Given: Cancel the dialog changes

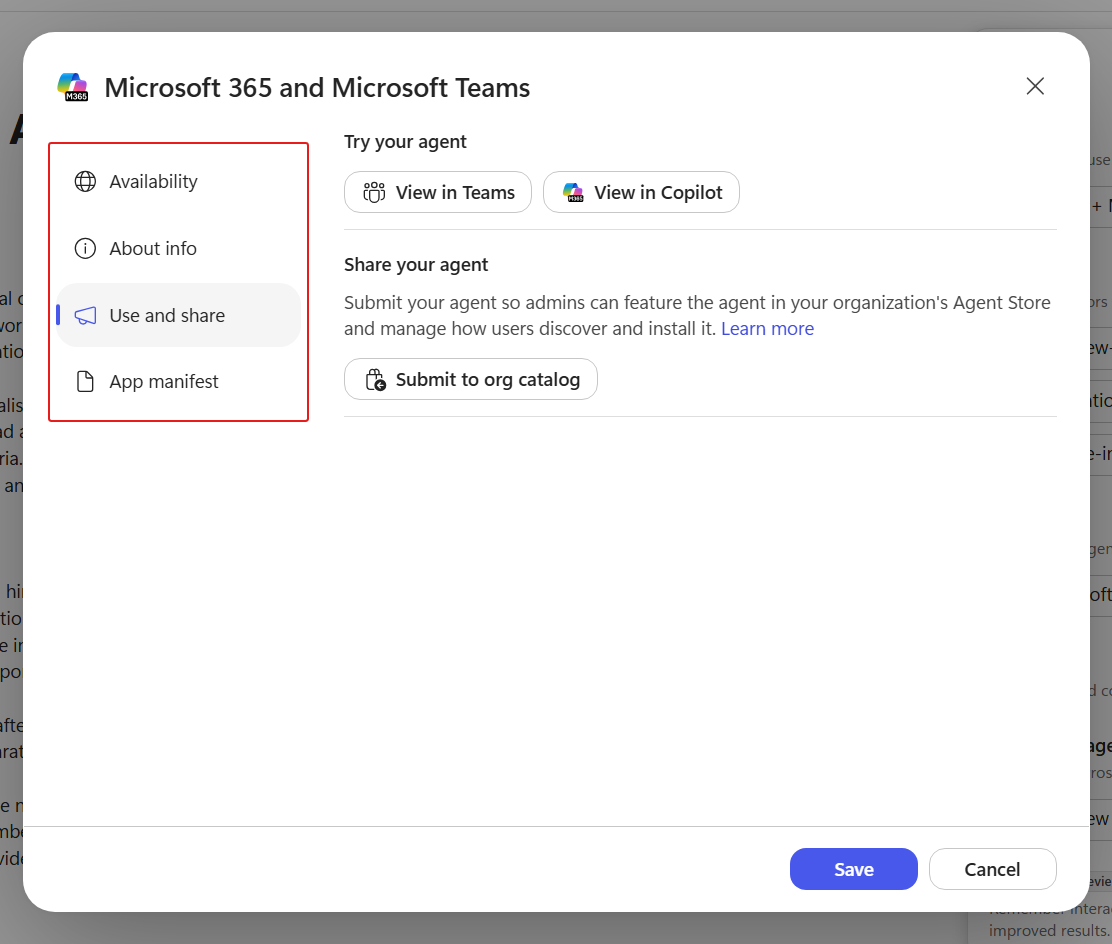Looking at the screenshot, I should 992,869.
